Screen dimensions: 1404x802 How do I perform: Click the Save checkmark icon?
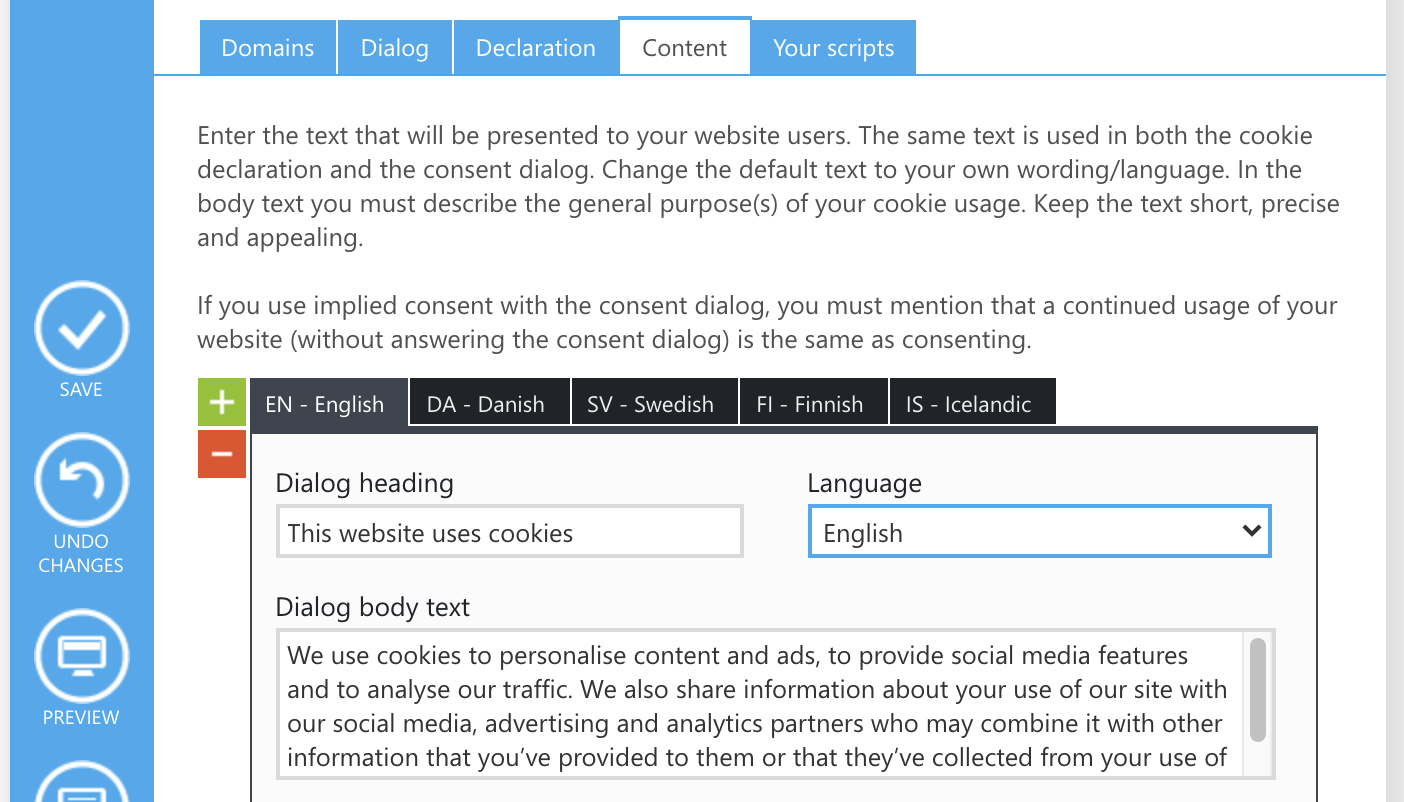tap(81, 328)
